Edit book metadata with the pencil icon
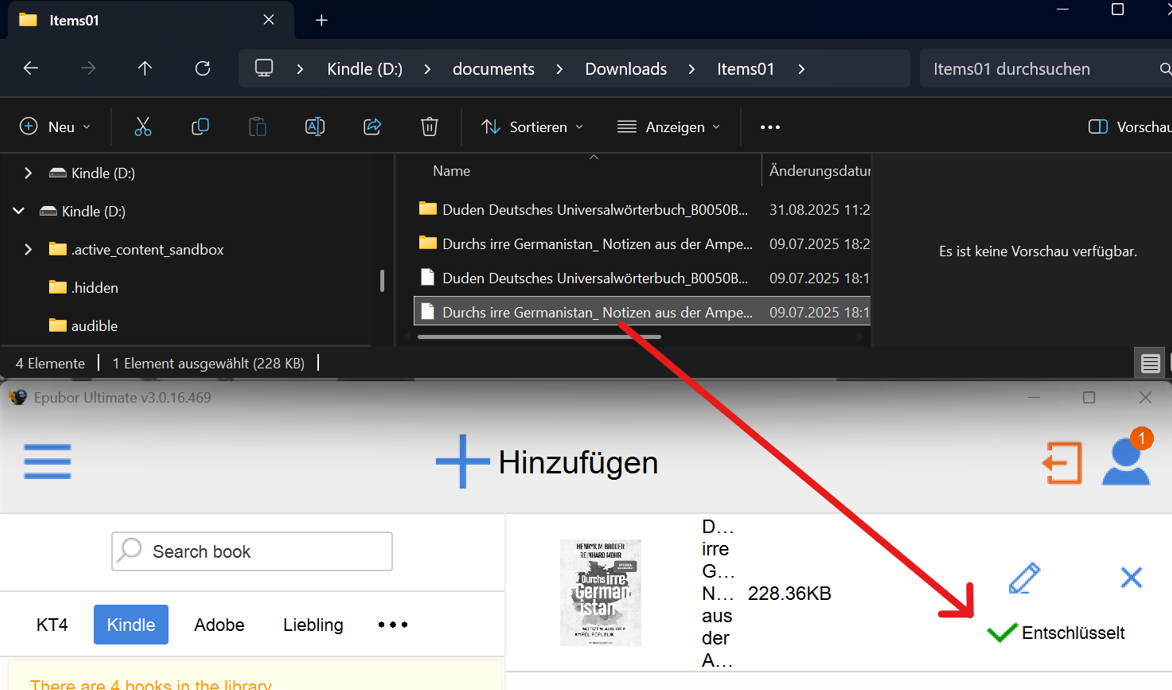Viewport: 1172px width, 690px height. 1024,577
